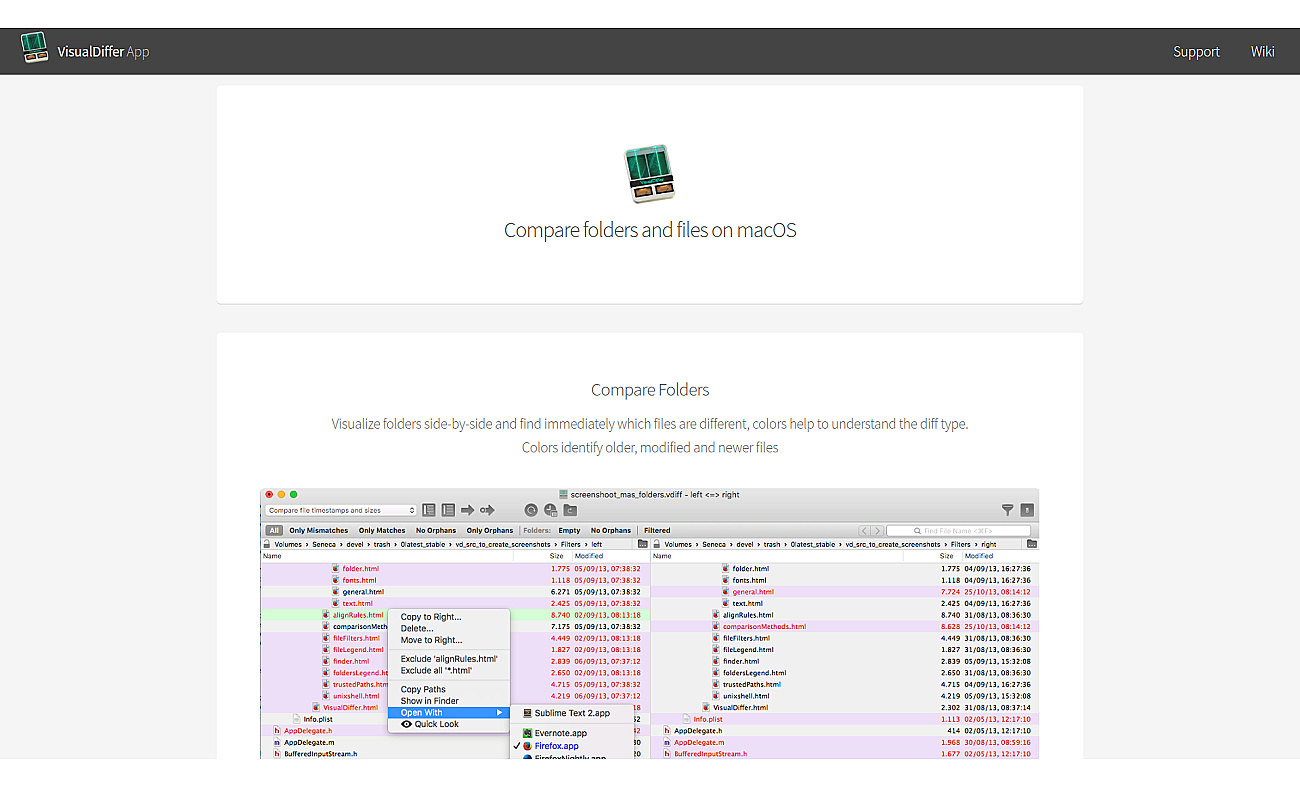Click right pane lock icon
Image resolution: width=1300 pixels, height=788 pixels.
click(x=657, y=545)
